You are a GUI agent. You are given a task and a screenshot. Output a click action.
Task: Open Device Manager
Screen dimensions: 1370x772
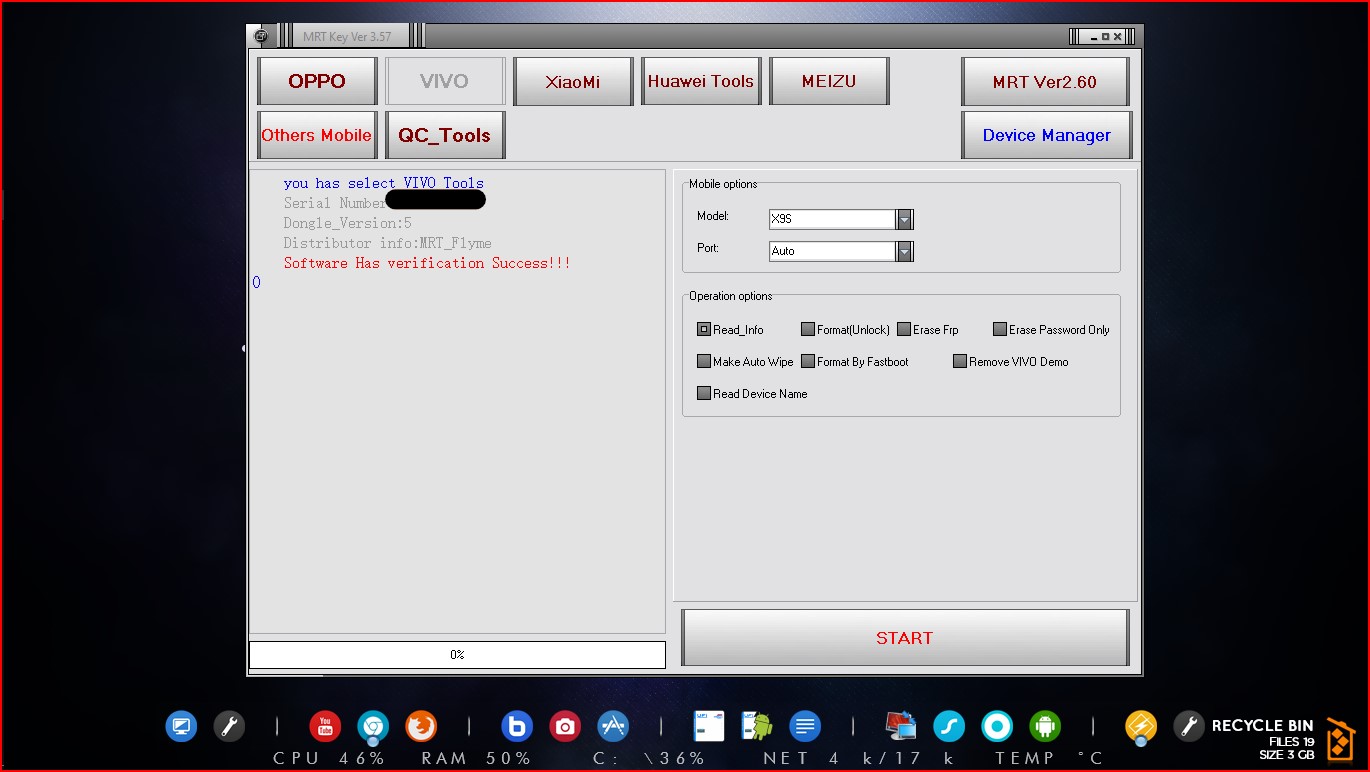[x=1046, y=135]
